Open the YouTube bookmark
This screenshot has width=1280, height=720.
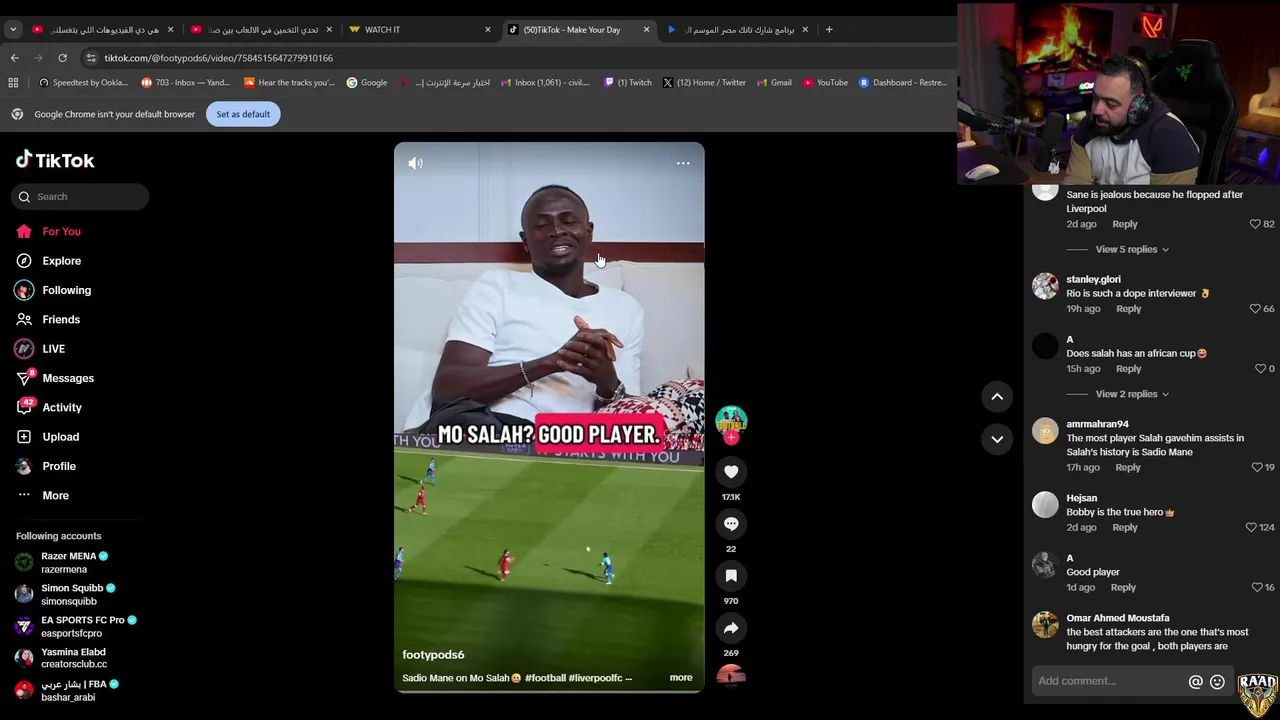[x=825, y=83]
